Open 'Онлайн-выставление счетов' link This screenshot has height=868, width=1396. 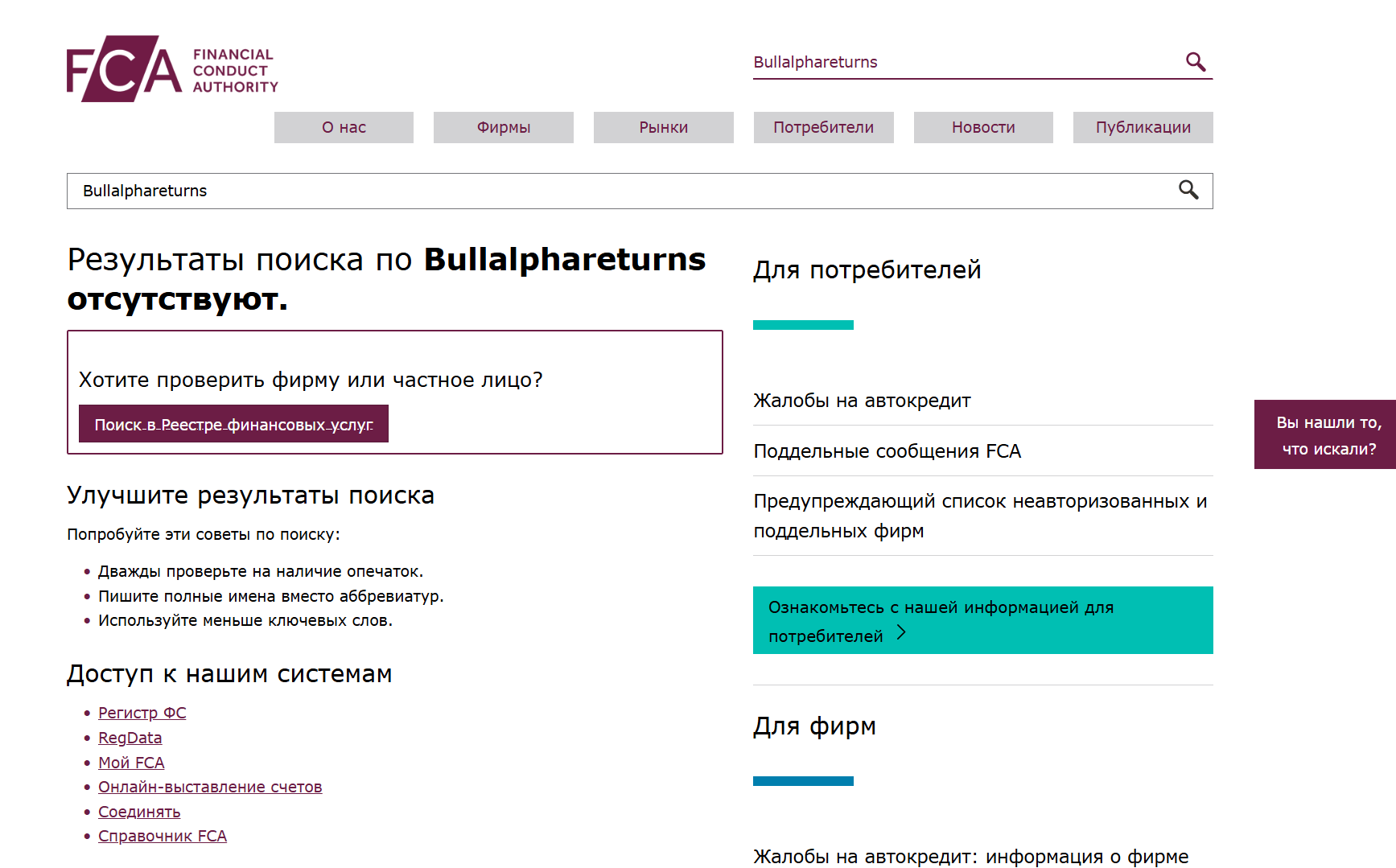click(210, 787)
